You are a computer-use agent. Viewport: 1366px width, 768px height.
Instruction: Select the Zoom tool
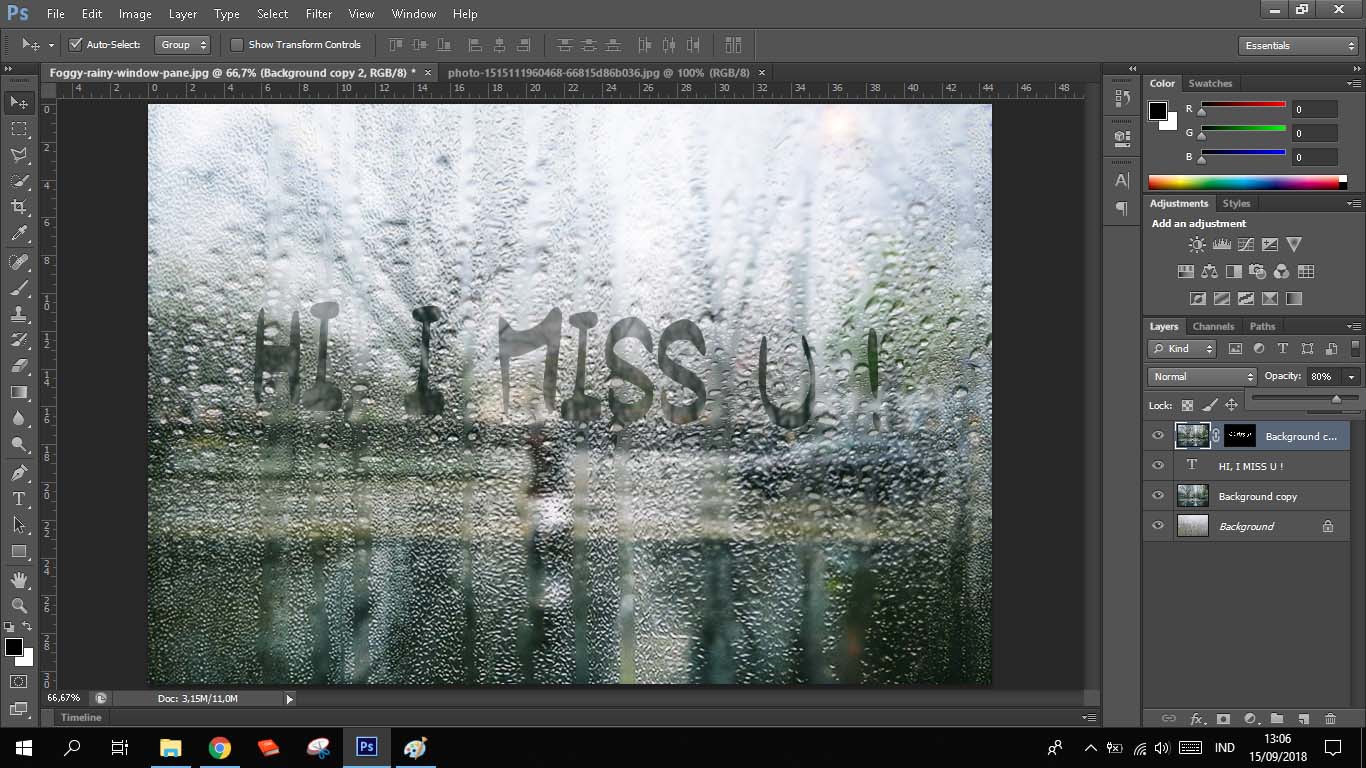pos(19,606)
